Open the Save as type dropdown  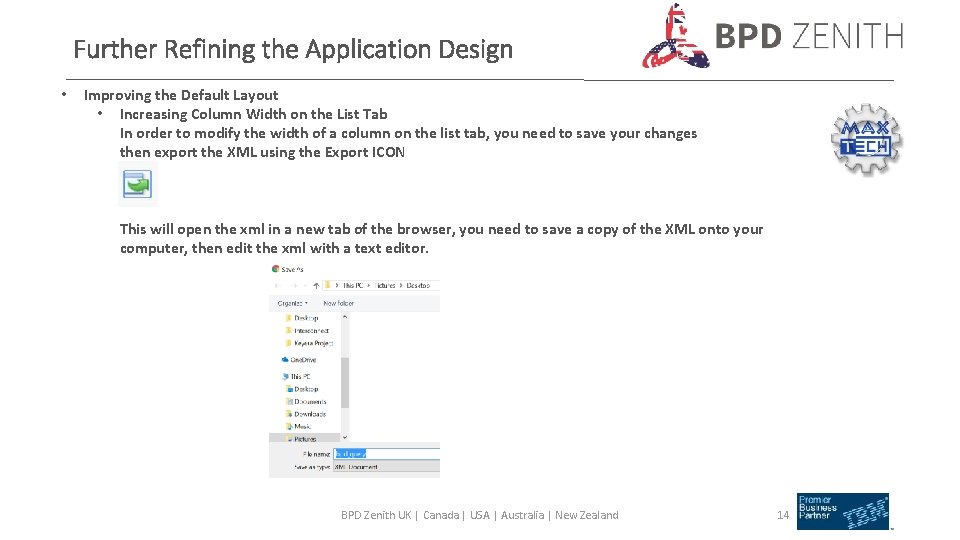tap(386, 467)
